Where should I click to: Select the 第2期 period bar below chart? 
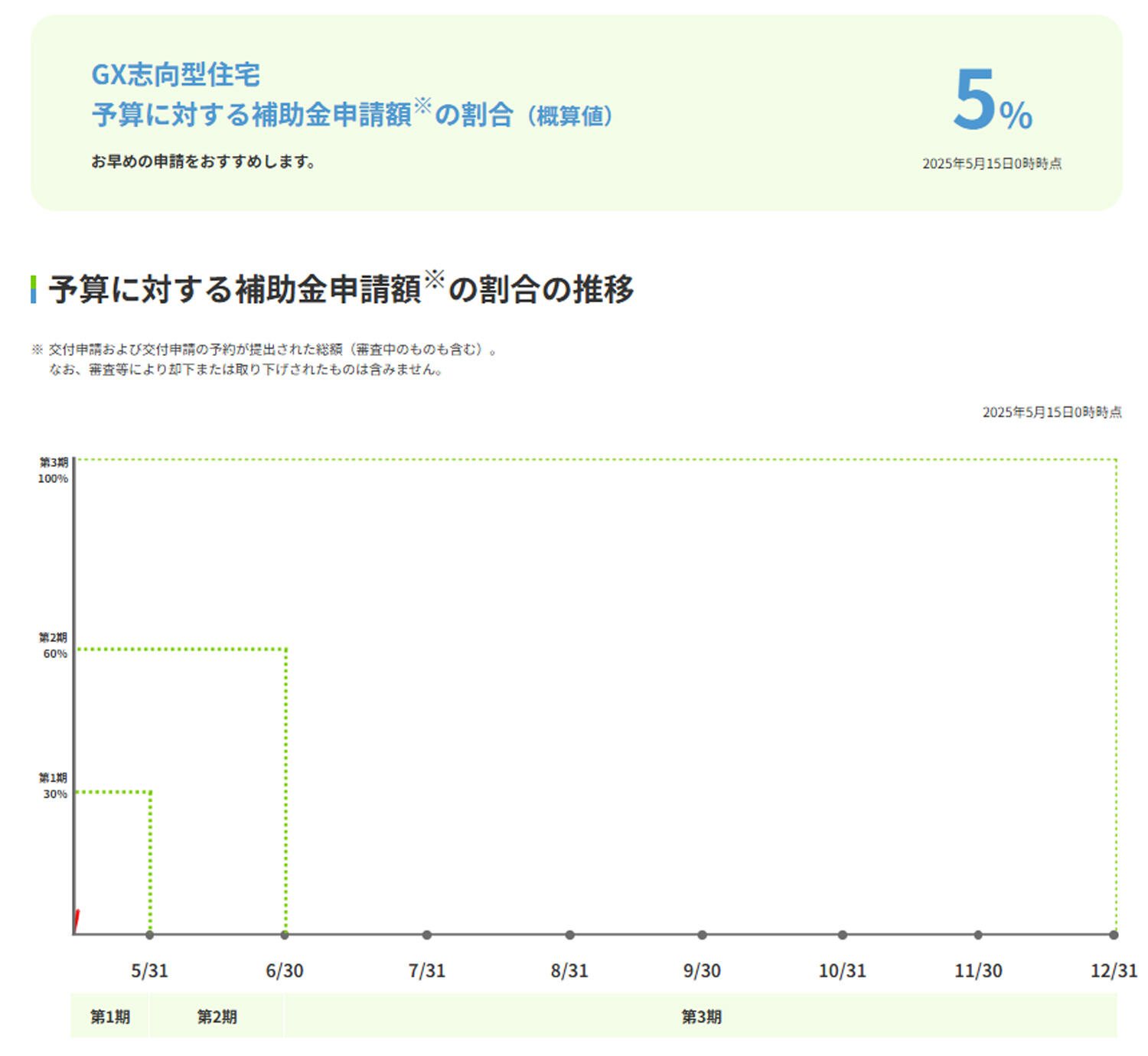[x=217, y=1016]
